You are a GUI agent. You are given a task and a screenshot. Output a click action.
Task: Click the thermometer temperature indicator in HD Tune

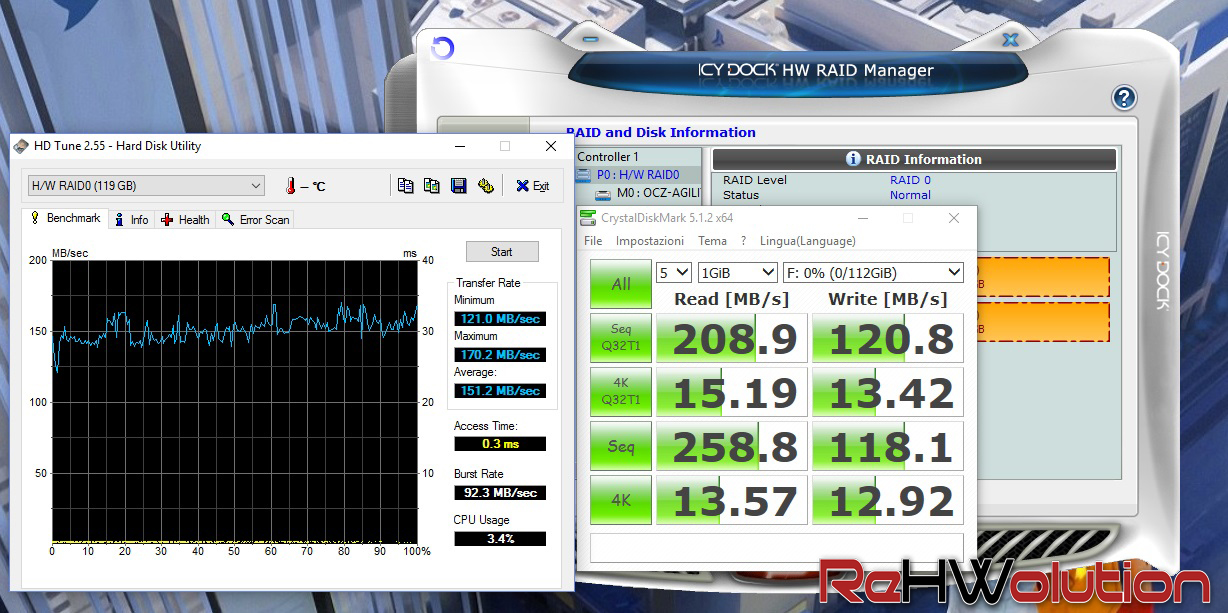290,186
